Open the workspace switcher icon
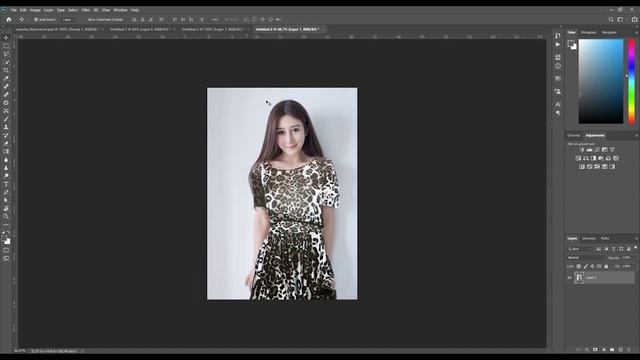The height and width of the screenshot is (360, 640). point(620,19)
